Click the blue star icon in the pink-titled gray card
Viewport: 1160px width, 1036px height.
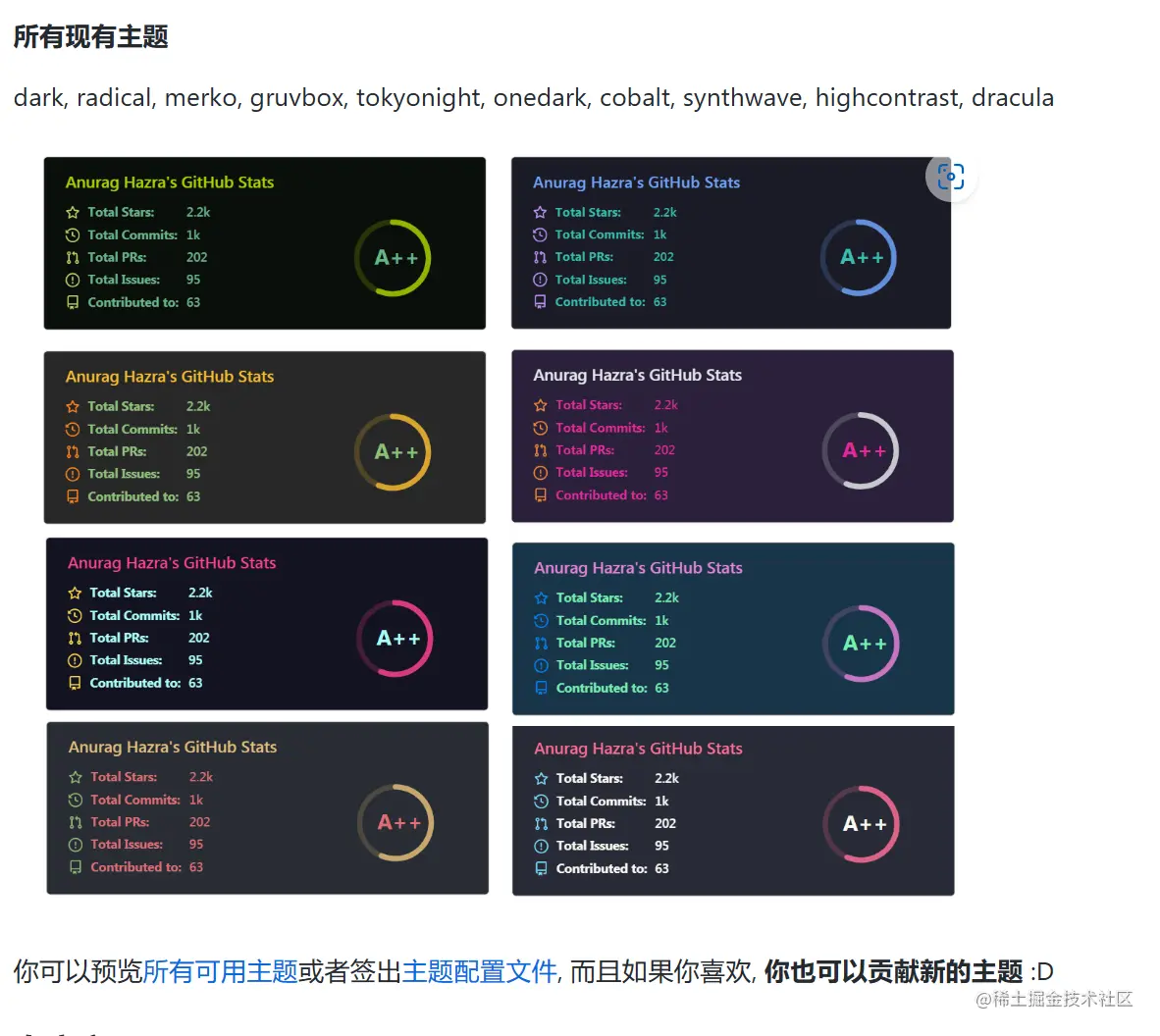542,779
